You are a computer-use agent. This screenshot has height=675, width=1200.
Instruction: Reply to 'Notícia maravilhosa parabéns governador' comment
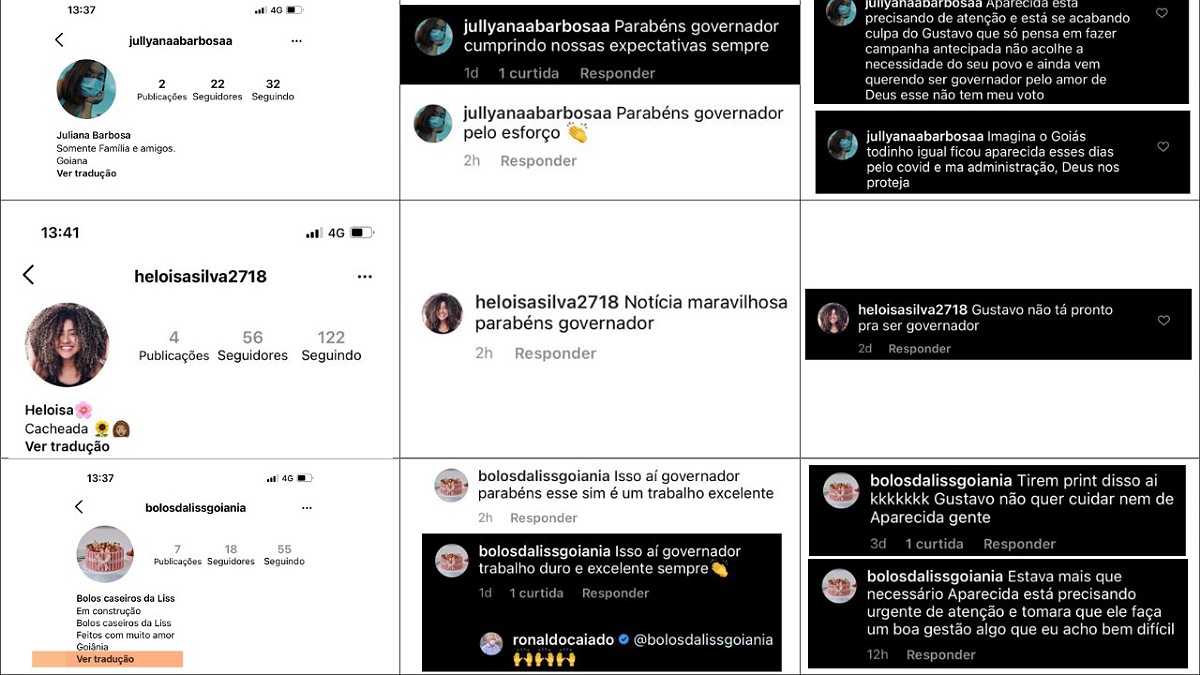555,353
